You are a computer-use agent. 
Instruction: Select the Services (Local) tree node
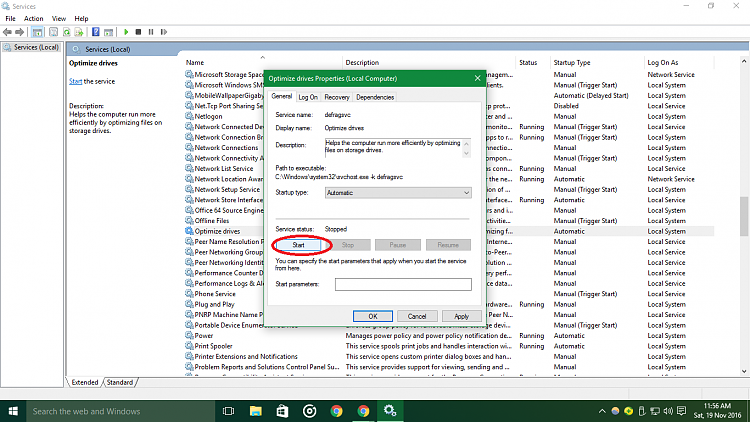point(31,47)
